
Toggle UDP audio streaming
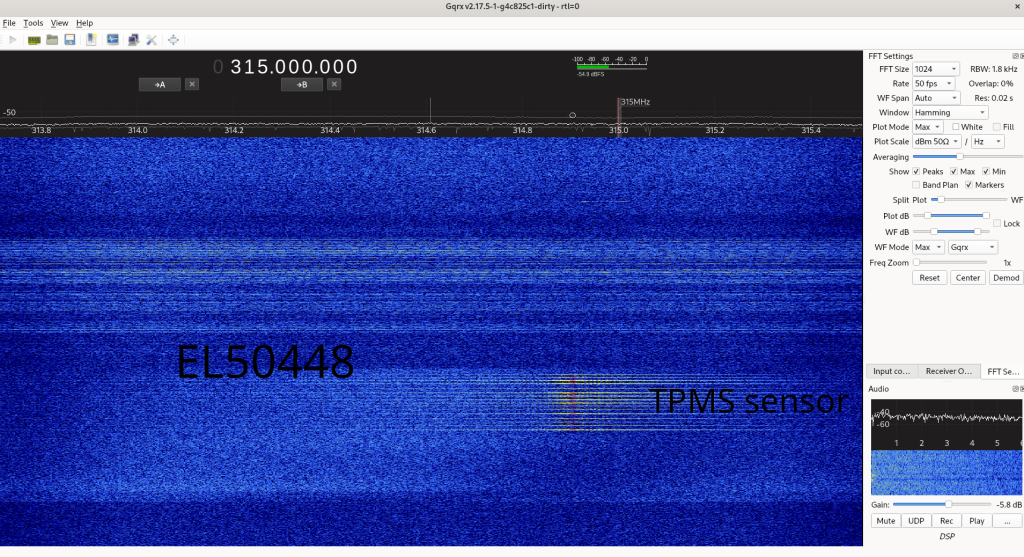point(916,520)
